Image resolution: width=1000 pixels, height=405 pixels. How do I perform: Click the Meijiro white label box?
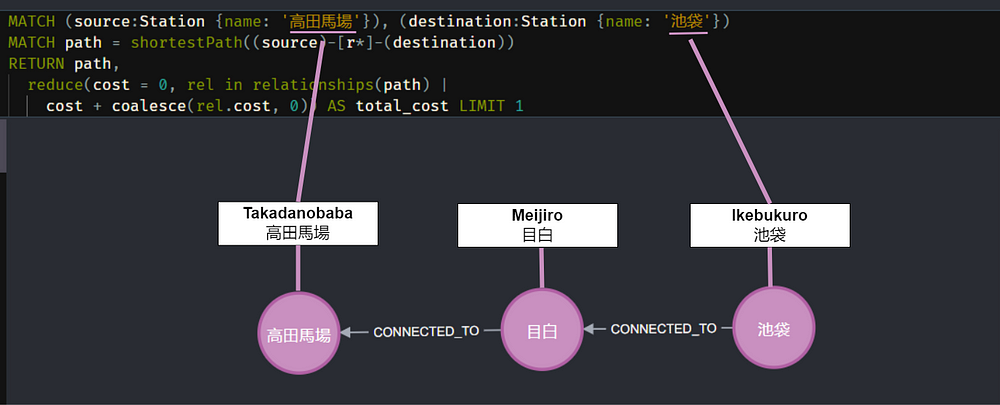[538, 225]
